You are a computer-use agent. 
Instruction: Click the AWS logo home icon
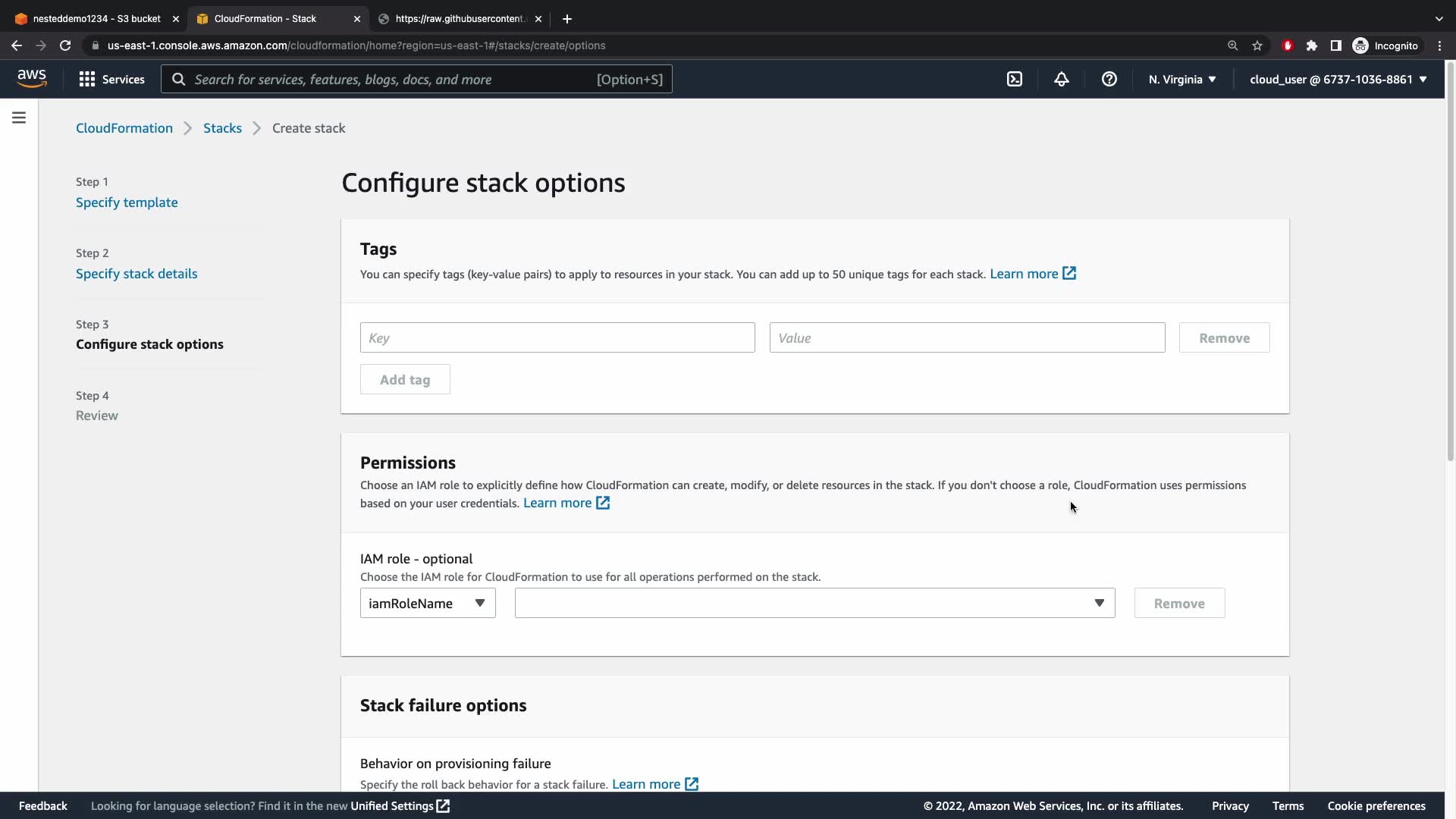point(32,79)
